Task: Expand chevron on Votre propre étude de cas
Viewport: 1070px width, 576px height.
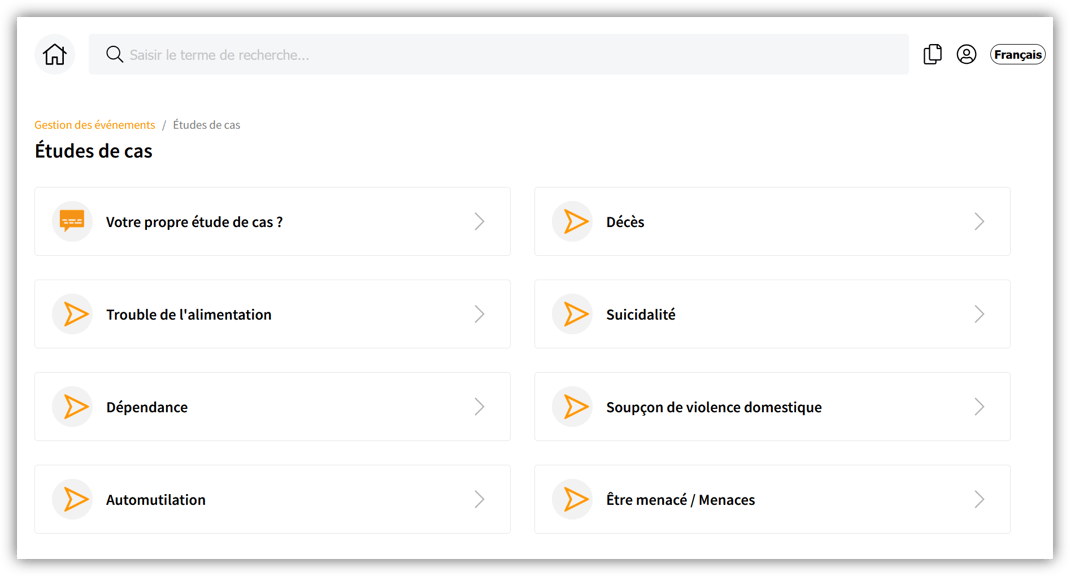Action: point(479,221)
